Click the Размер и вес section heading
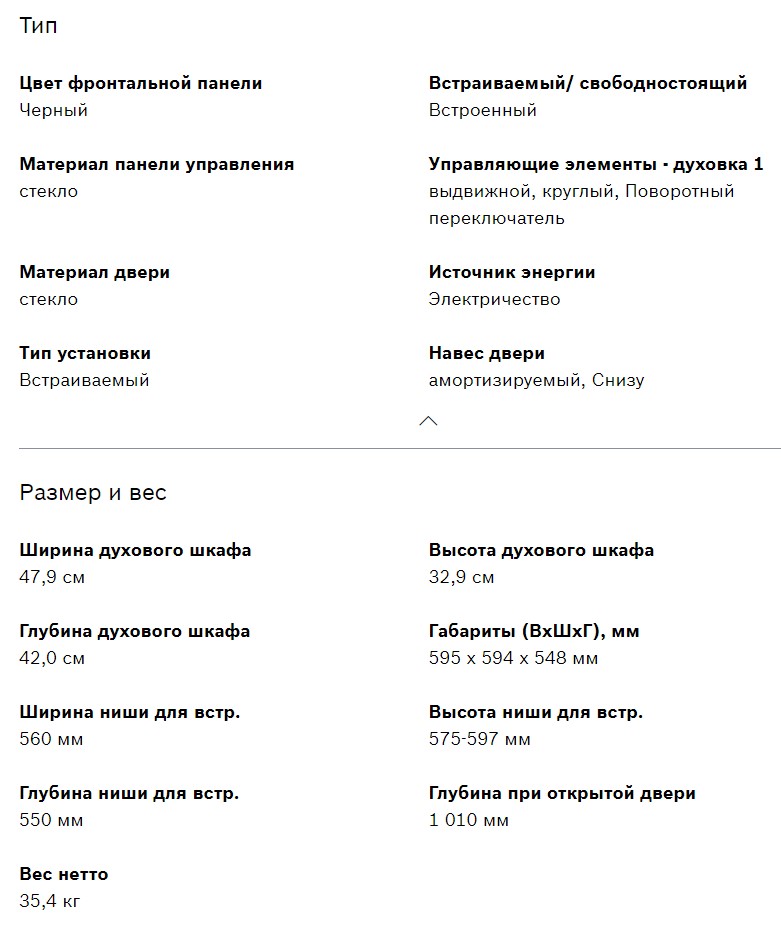The height and width of the screenshot is (926, 781). click(93, 493)
